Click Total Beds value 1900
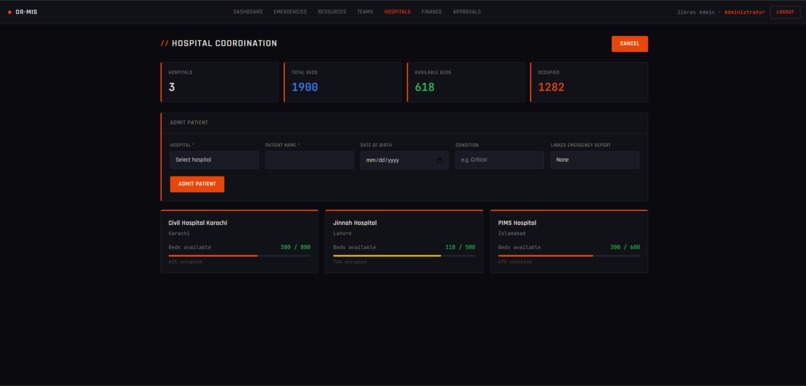 tap(305, 87)
